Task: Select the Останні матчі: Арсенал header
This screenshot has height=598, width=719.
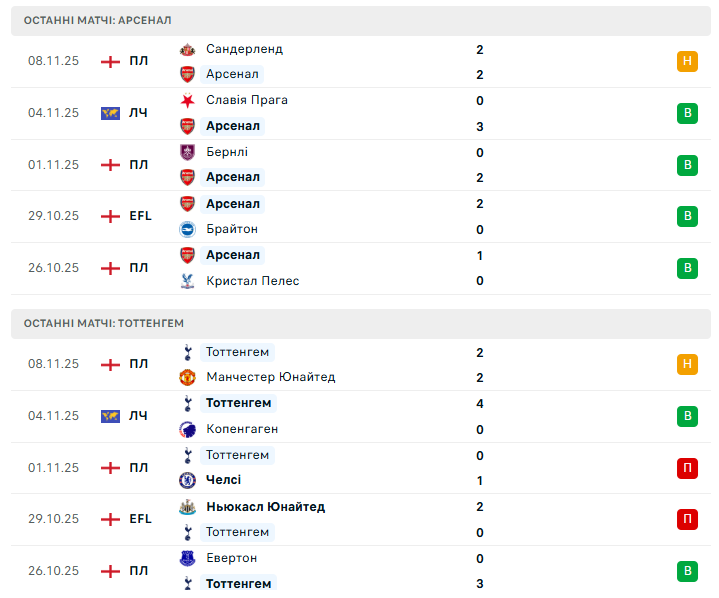Action: (97, 20)
